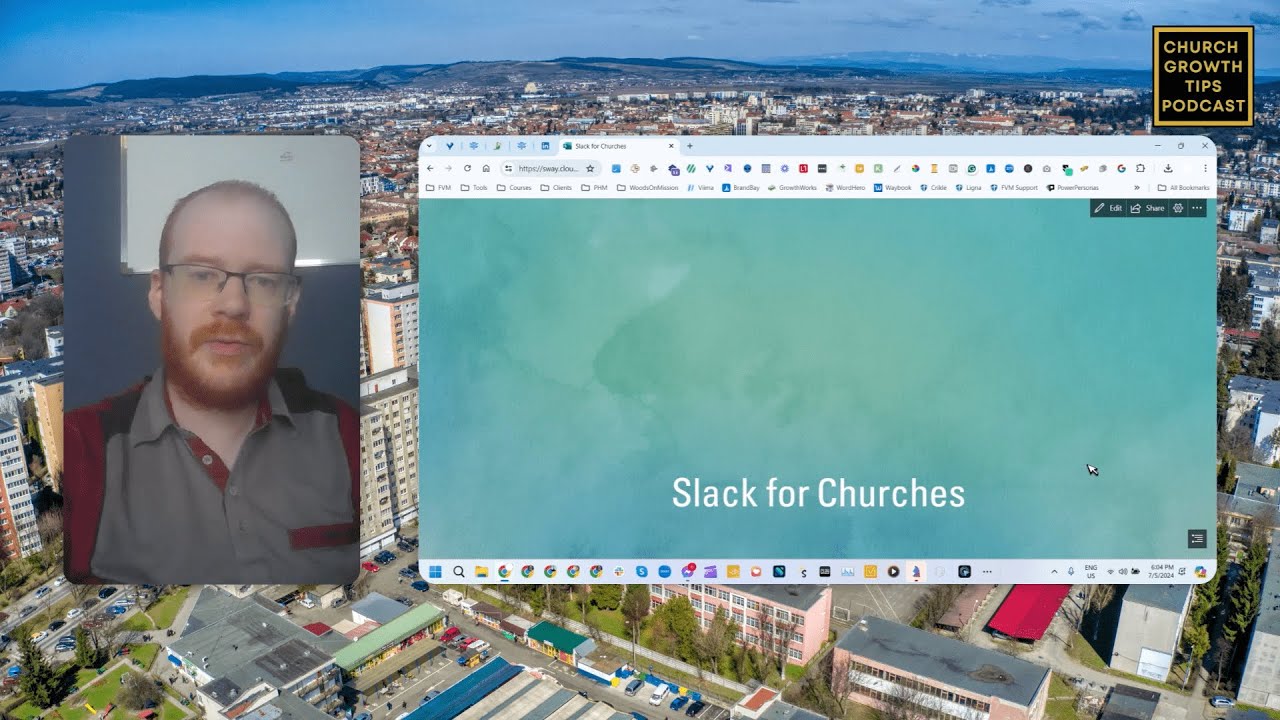The height and width of the screenshot is (720, 1280).
Task: Open the PHM bookmarks folder
Action: coord(594,187)
